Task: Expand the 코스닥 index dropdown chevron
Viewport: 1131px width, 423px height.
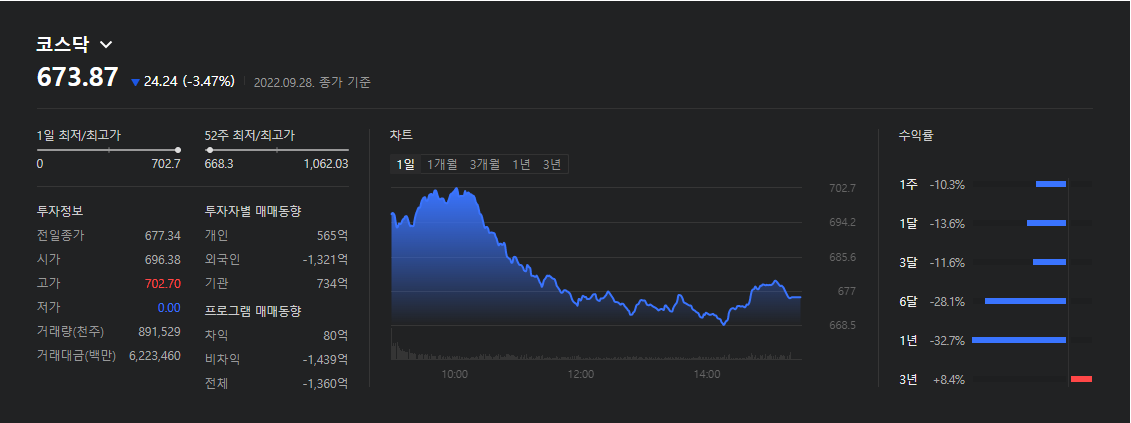Action: (106, 45)
